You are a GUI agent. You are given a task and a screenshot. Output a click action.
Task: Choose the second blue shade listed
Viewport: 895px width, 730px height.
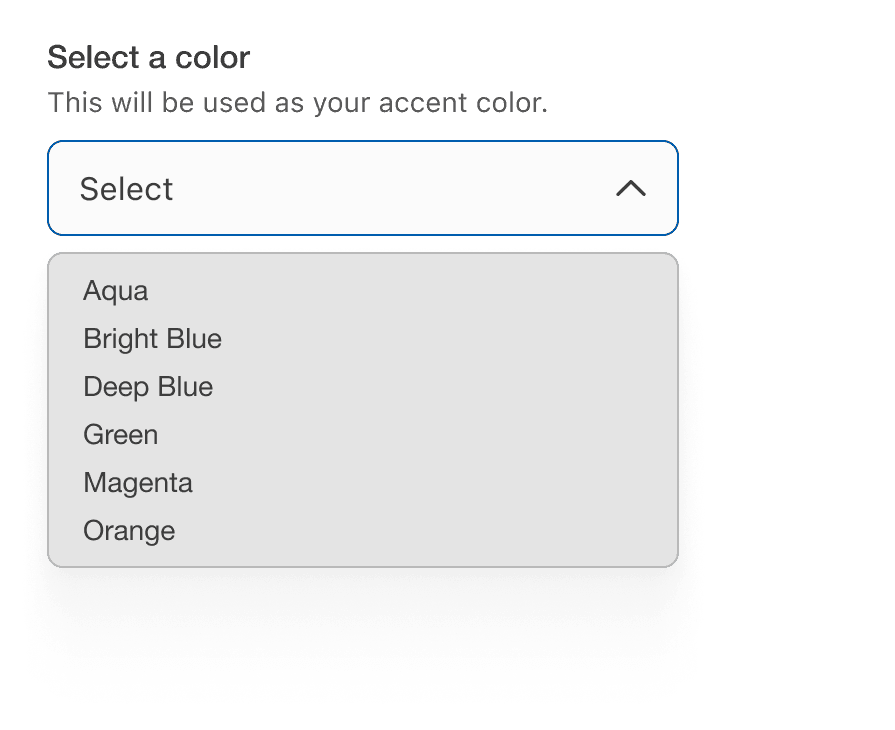[x=148, y=387]
